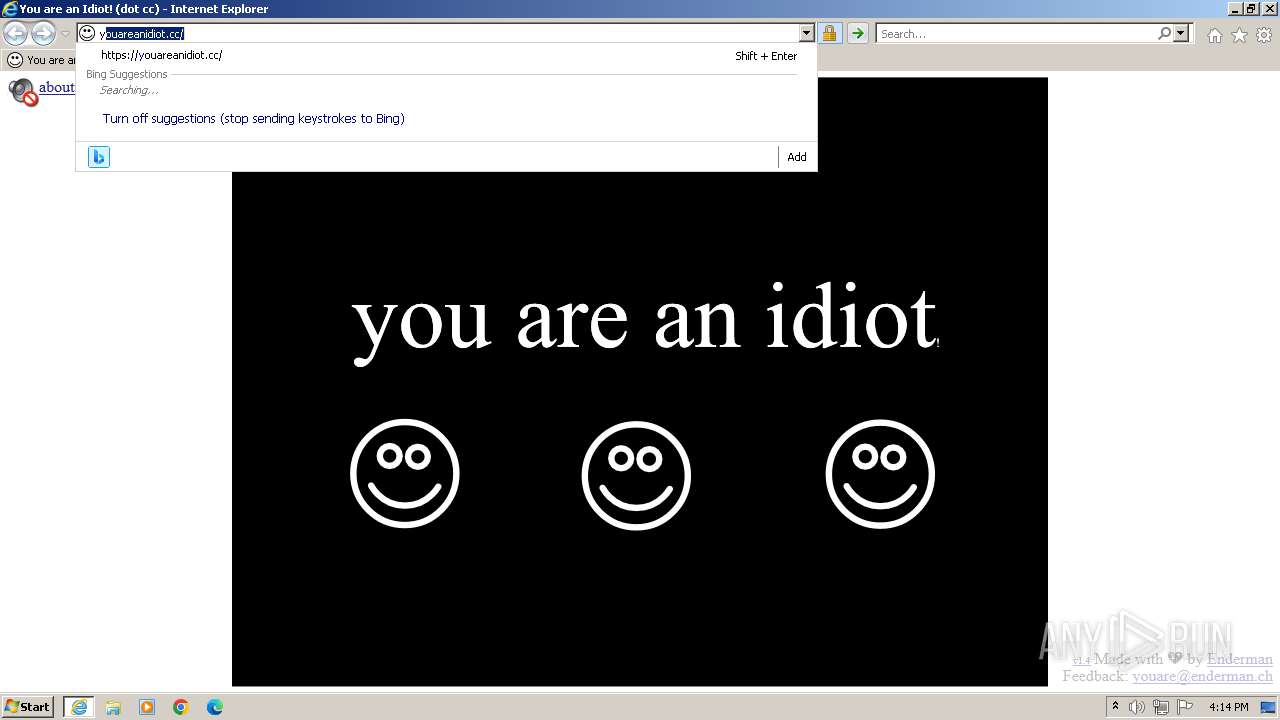
Task: Open the network tray icon
Action: (1161, 707)
